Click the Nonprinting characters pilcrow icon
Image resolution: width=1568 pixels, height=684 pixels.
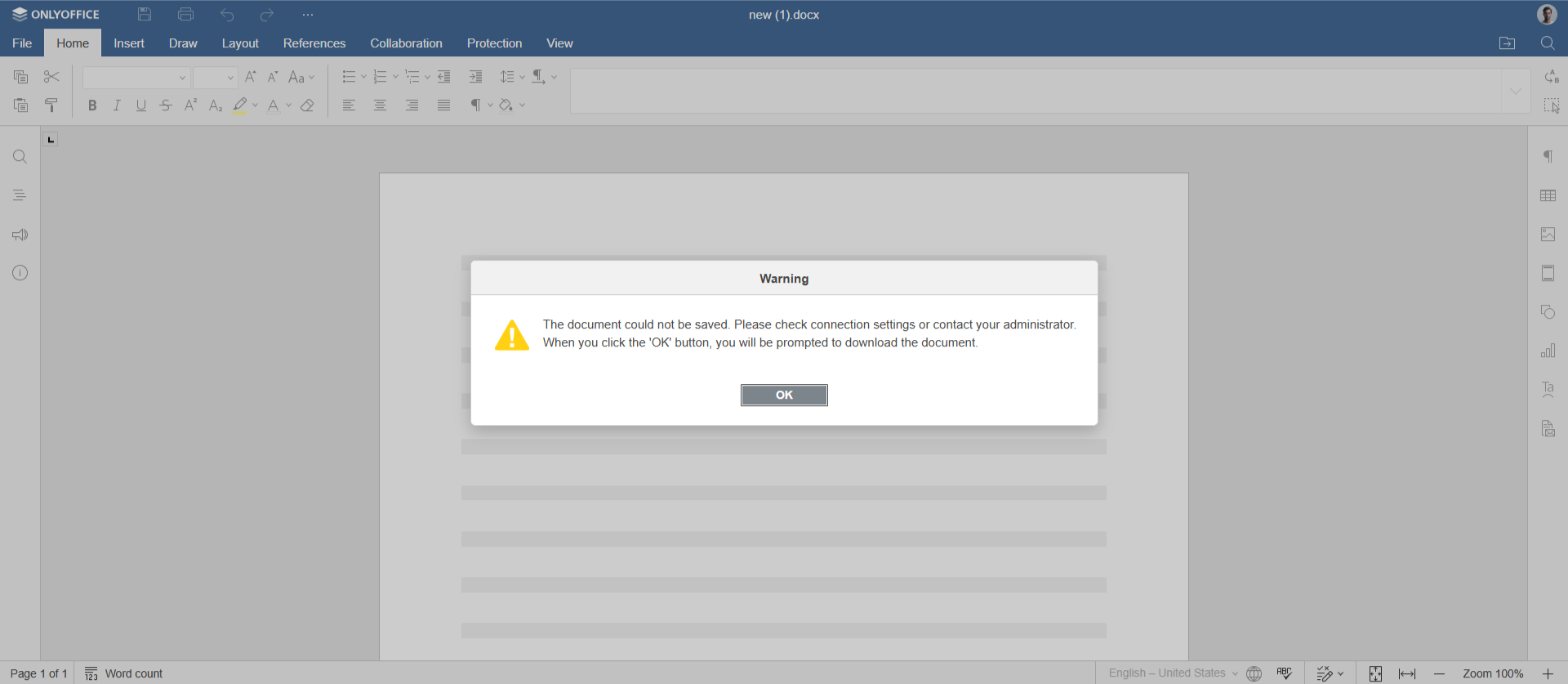[x=476, y=105]
